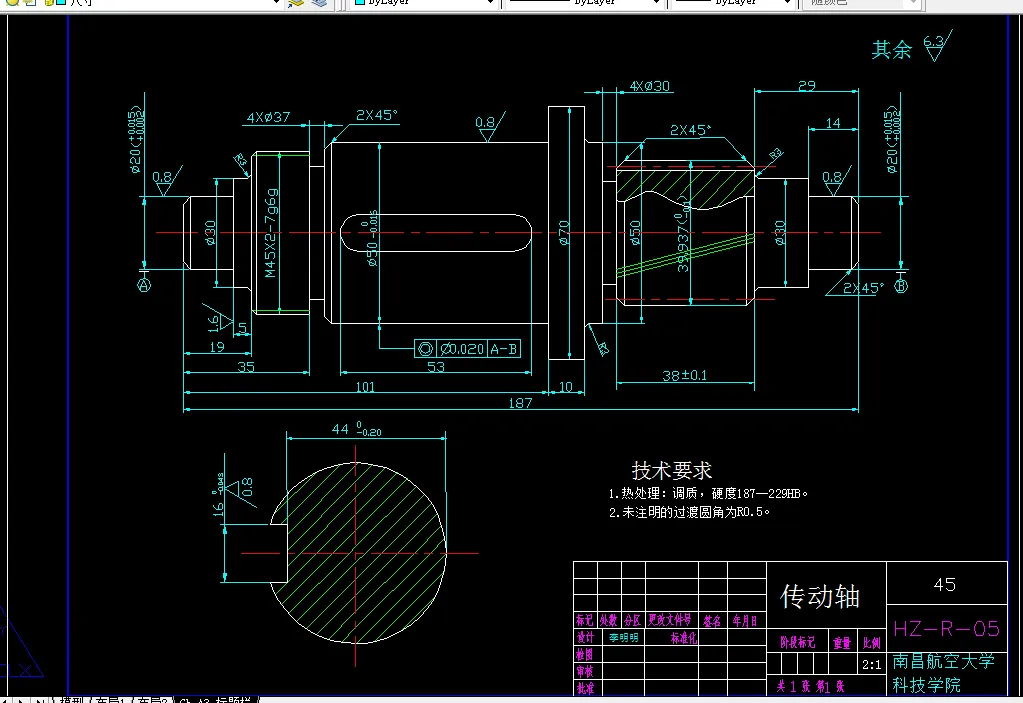Select the 4XØ37 groove dimension
This screenshot has width=1023, height=703.
[268, 117]
